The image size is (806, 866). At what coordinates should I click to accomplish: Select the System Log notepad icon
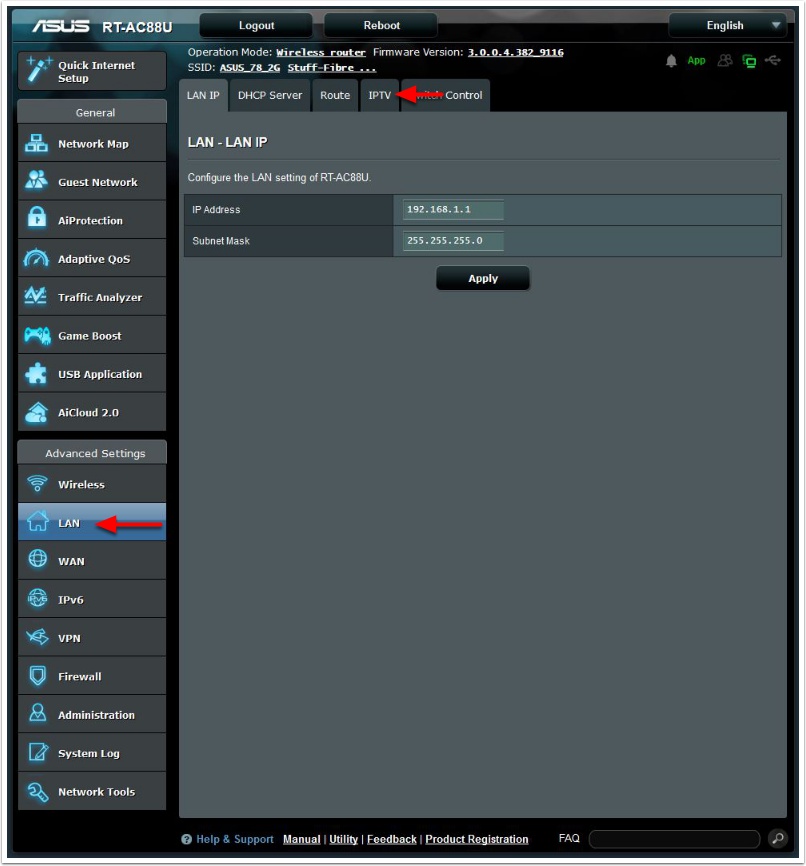[38, 752]
